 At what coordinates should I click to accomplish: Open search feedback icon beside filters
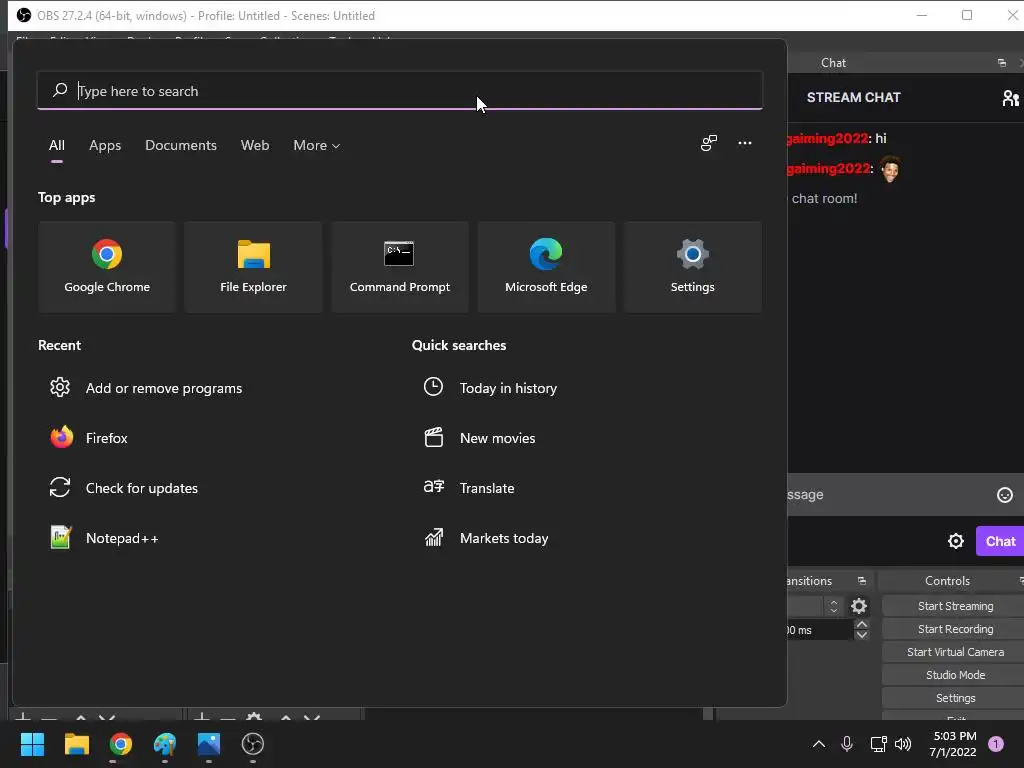tap(709, 143)
